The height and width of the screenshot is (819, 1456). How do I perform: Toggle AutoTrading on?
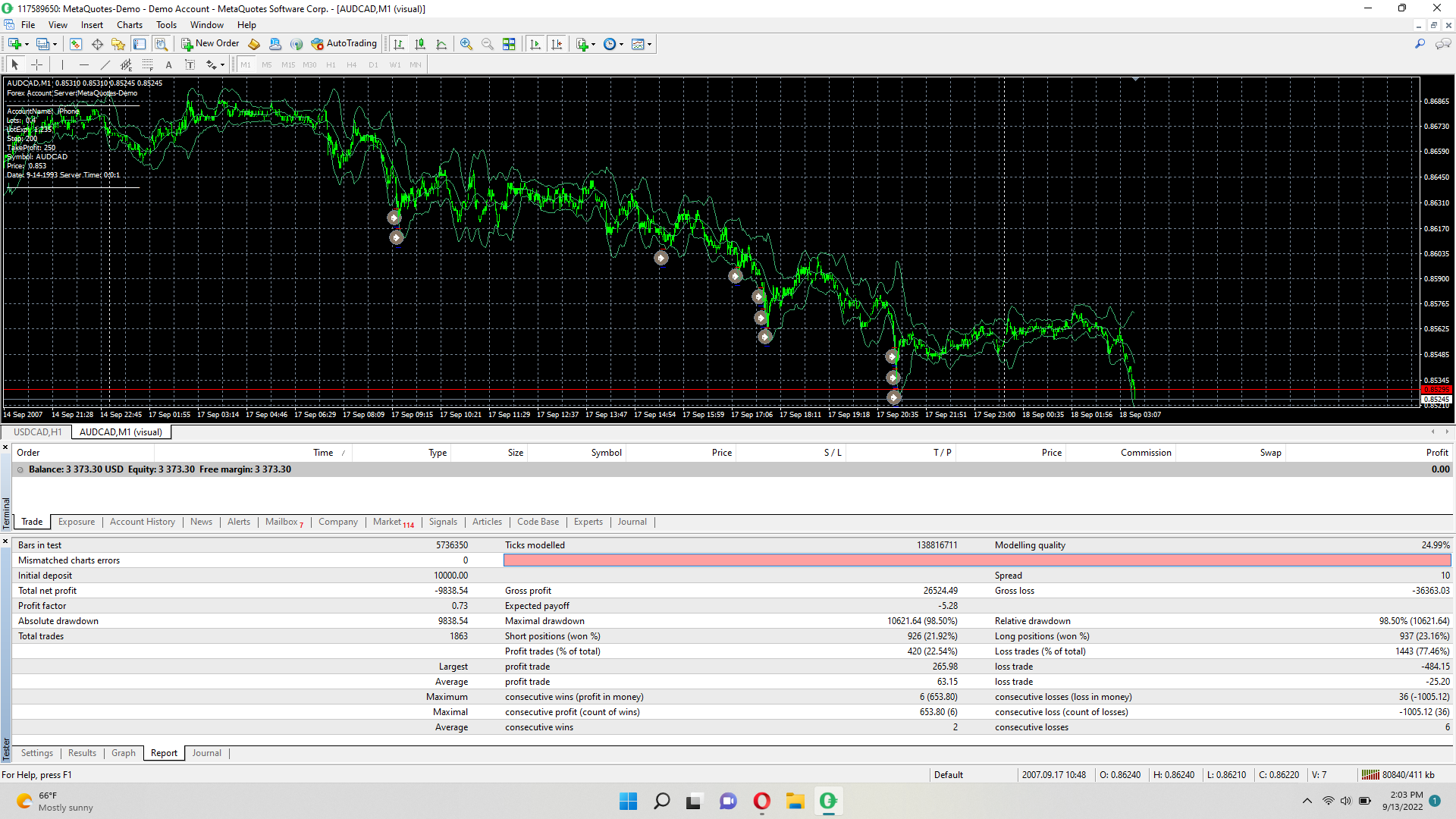[x=344, y=44]
